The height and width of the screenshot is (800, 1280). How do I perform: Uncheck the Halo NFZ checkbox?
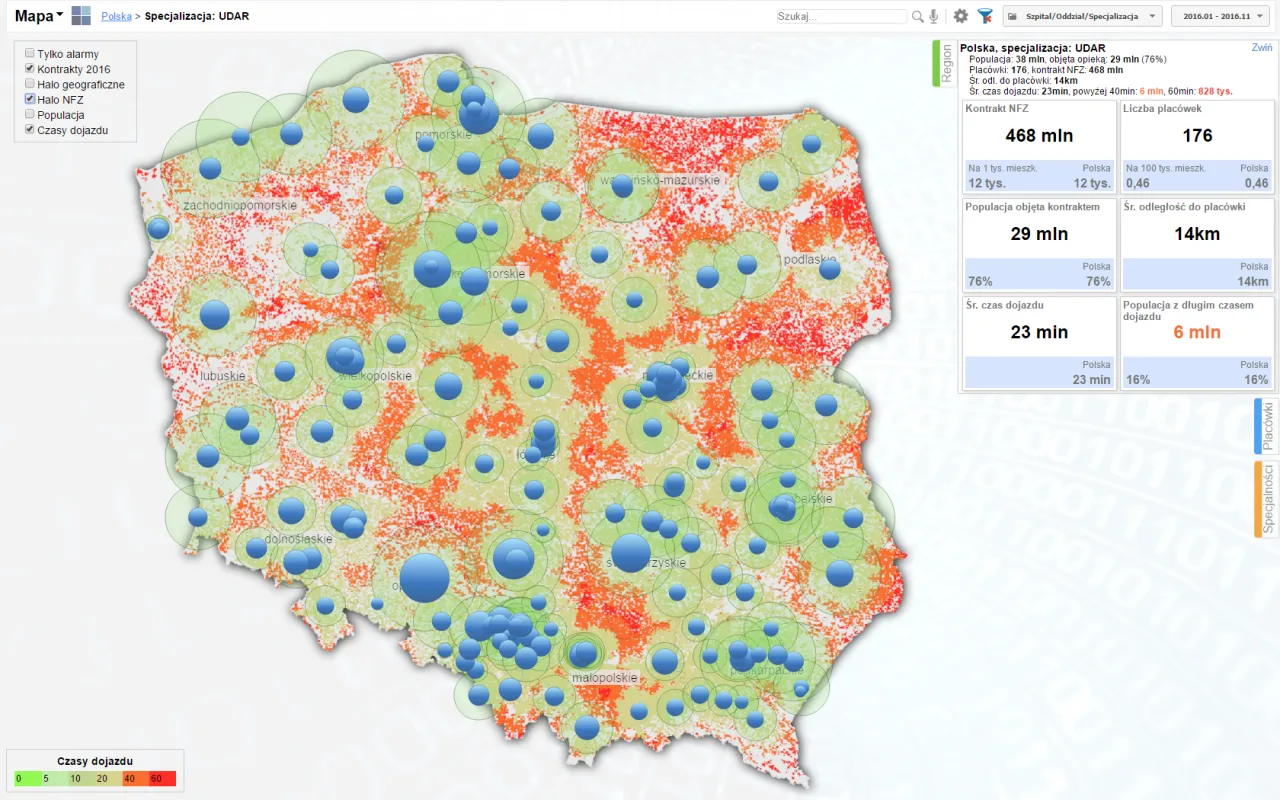click(x=29, y=99)
